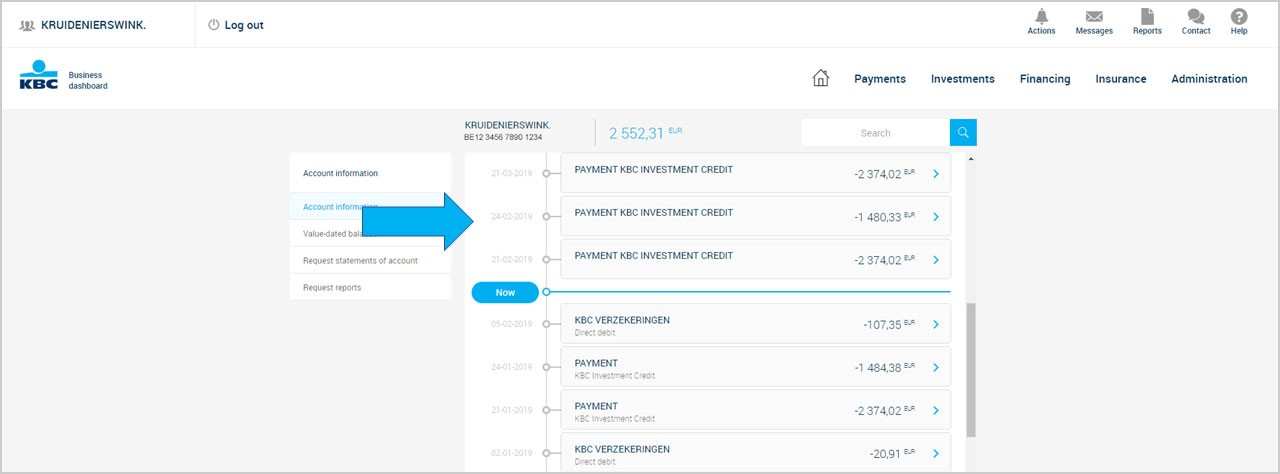The height and width of the screenshot is (474, 1280).
Task: Click the Now timeline marker
Action: pyautogui.click(x=505, y=292)
